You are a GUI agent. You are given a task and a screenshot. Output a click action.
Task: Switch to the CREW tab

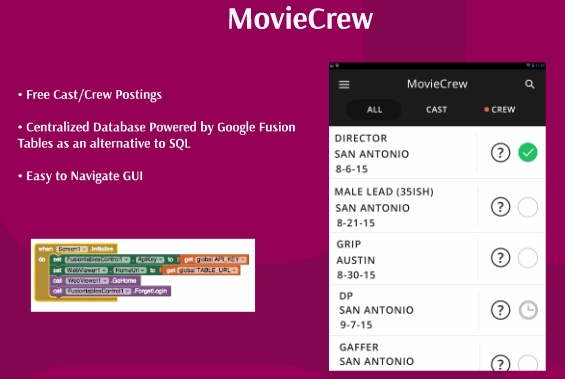point(500,110)
